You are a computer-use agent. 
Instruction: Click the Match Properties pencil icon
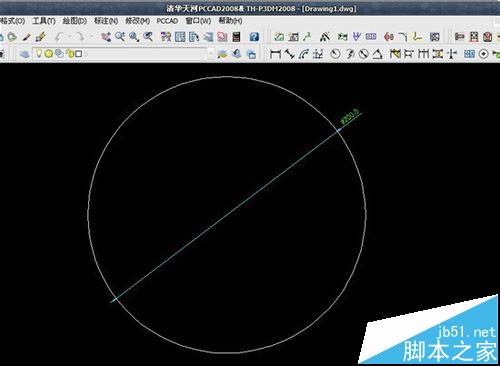pos(26,37)
